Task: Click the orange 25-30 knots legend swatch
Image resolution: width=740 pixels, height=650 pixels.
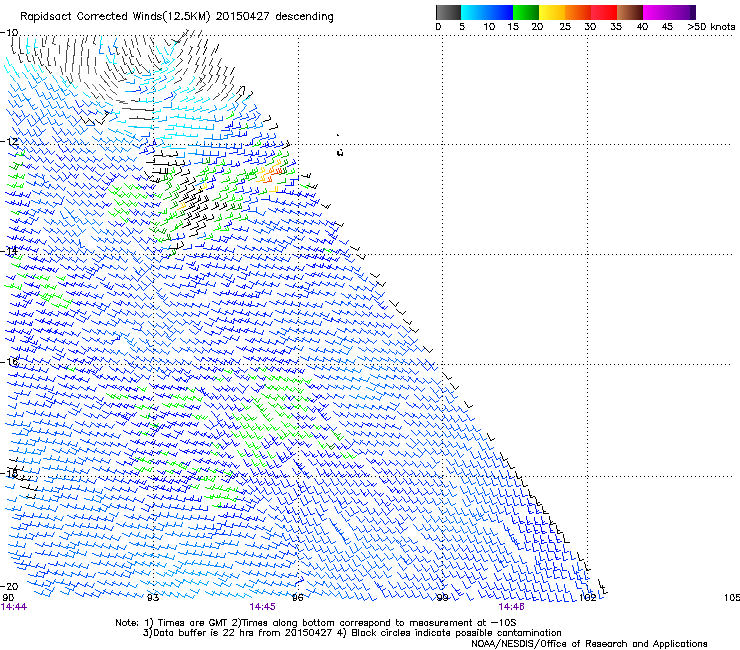Action: coord(578,12)
